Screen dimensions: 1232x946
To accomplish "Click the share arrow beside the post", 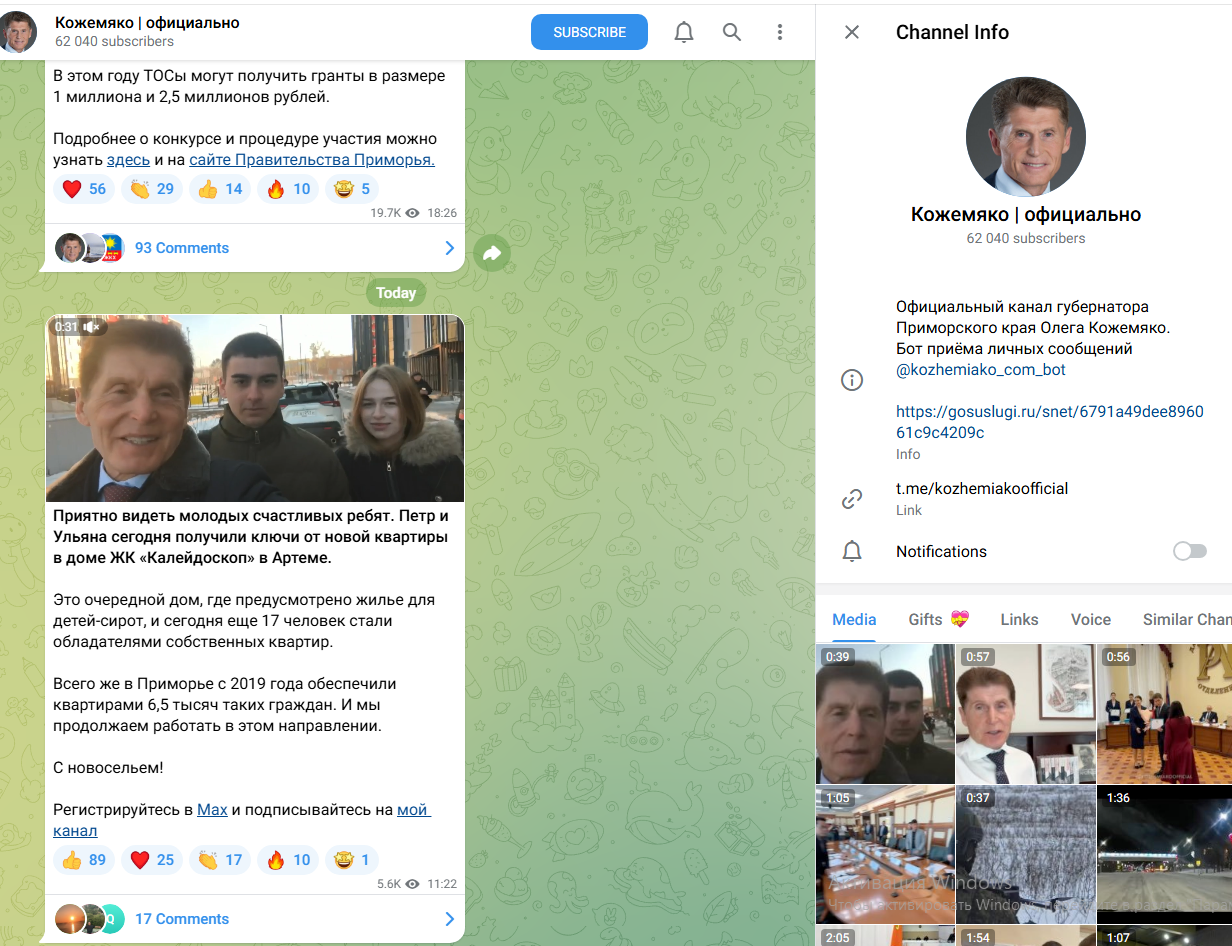I will (491, 254).
